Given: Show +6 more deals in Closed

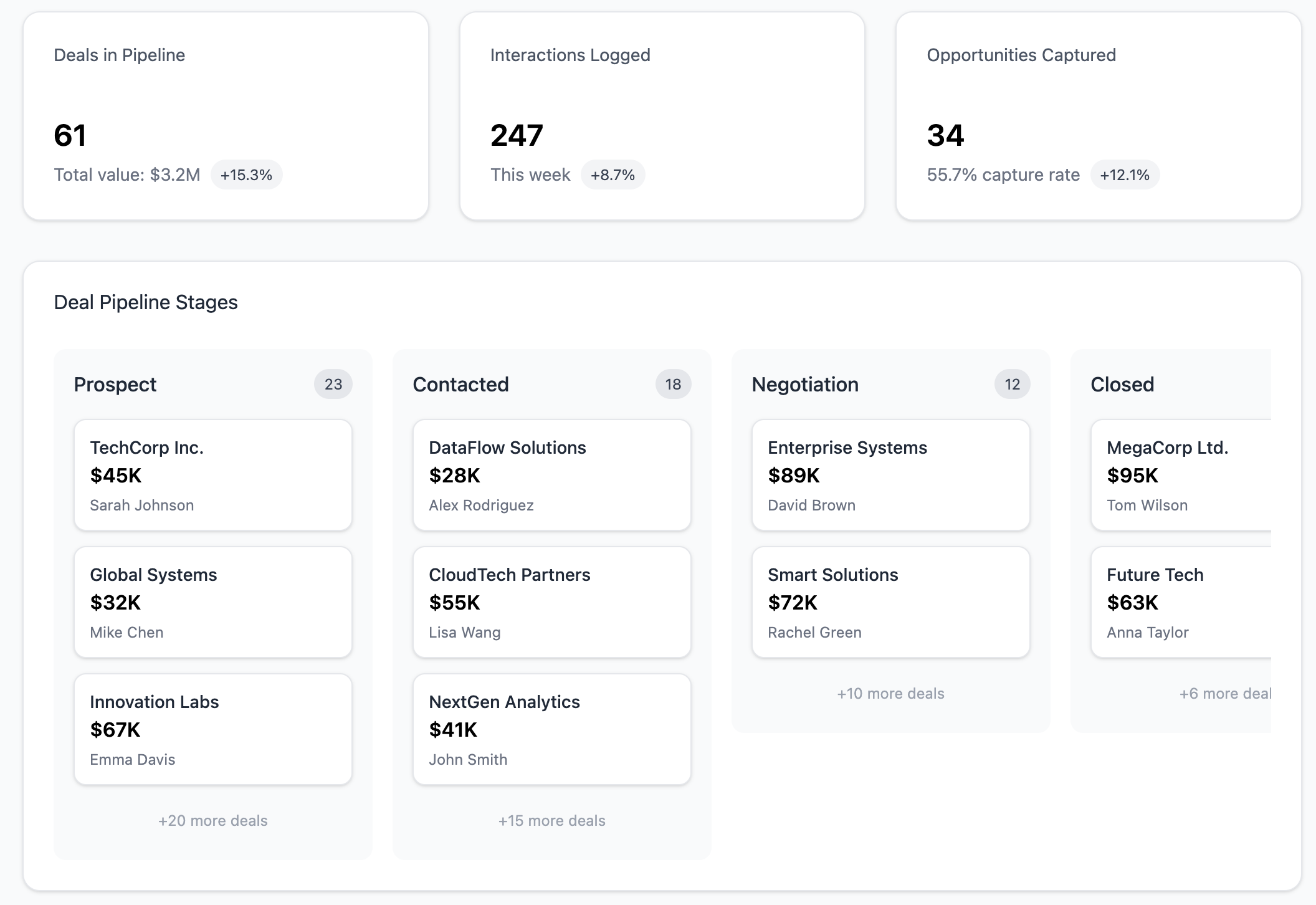Looking at the screenshot, I should click(1224, 693).
